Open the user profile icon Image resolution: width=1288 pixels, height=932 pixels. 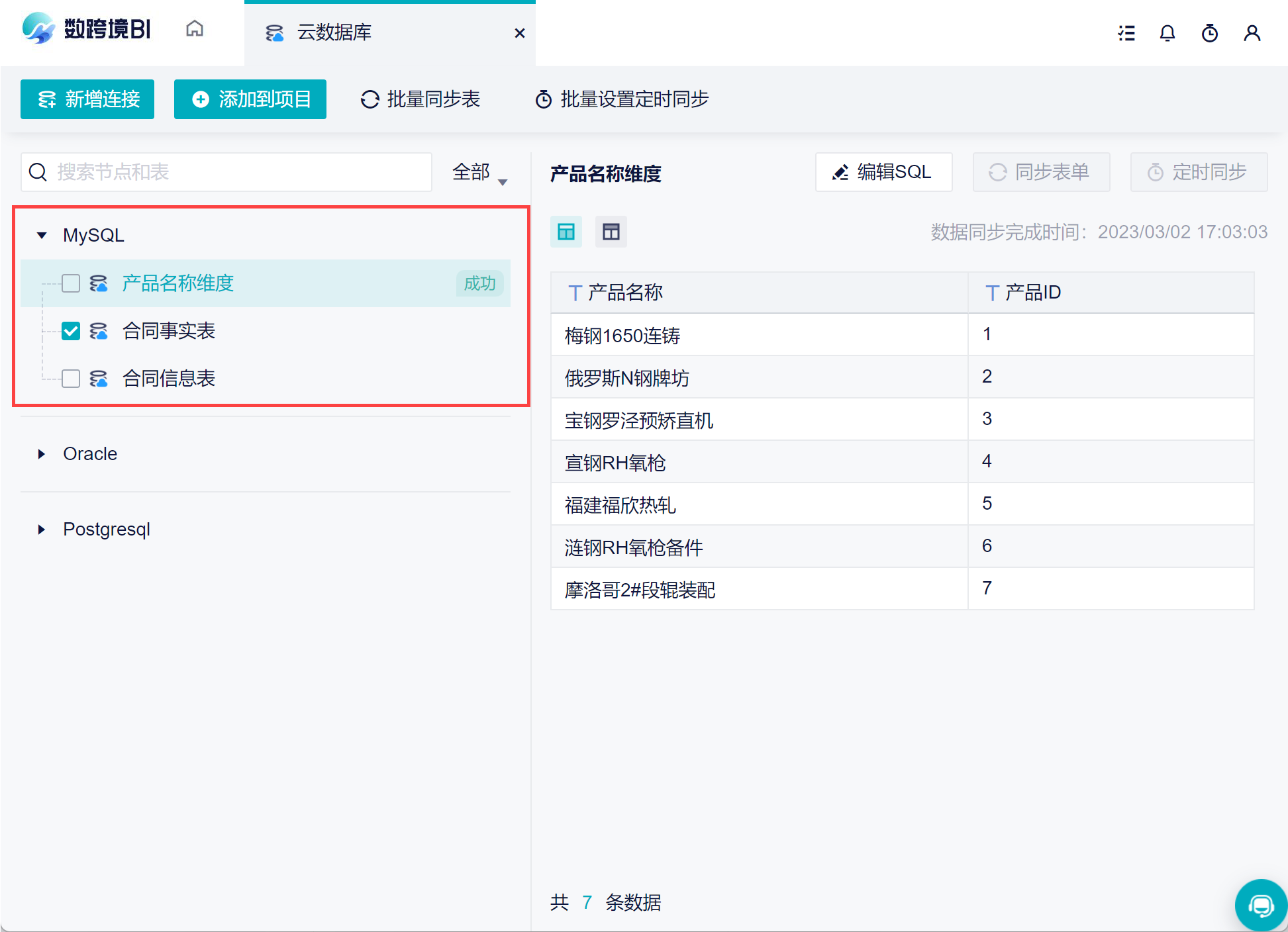[x=1252, y=33]
